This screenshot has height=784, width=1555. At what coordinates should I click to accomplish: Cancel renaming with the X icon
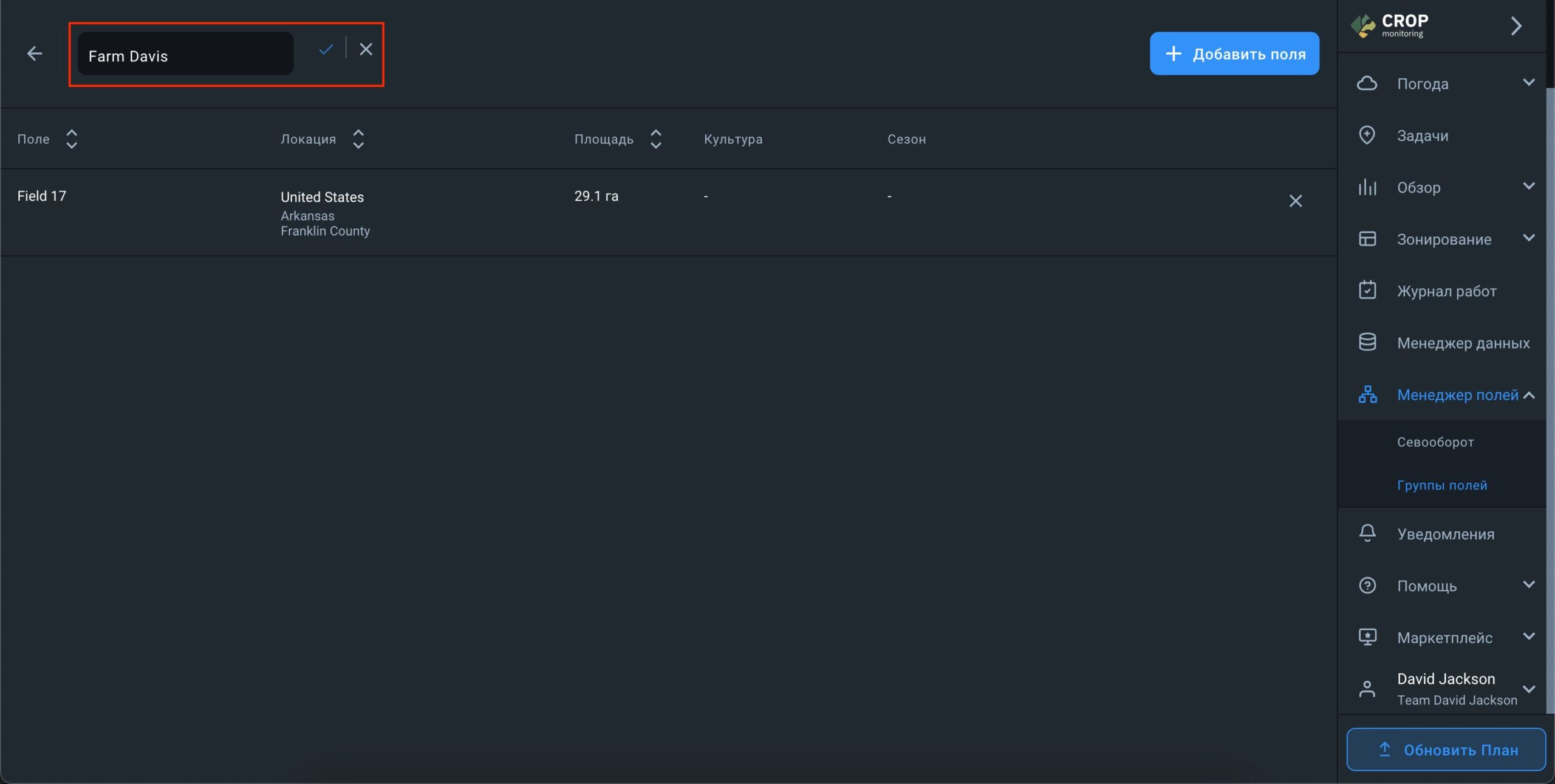[366, 49]
